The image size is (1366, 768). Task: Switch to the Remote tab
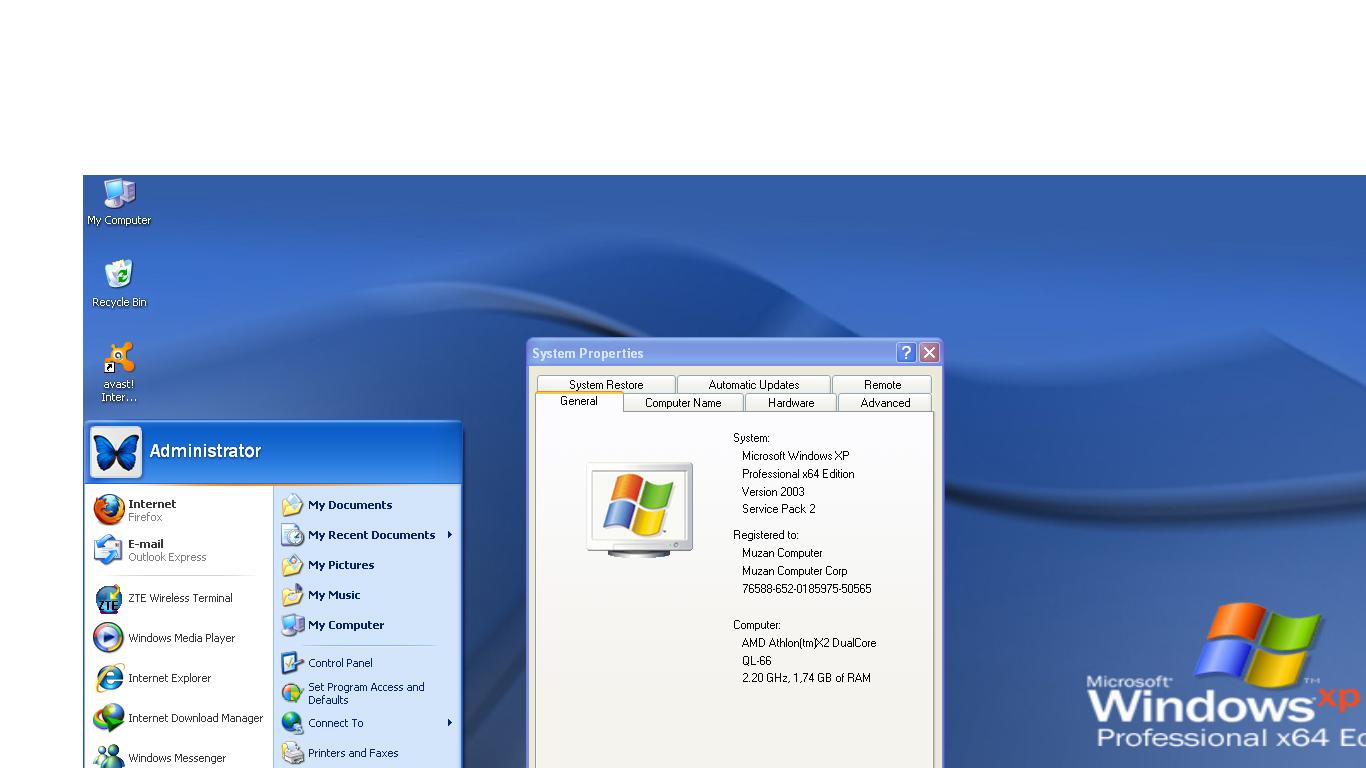pos(882,385)
